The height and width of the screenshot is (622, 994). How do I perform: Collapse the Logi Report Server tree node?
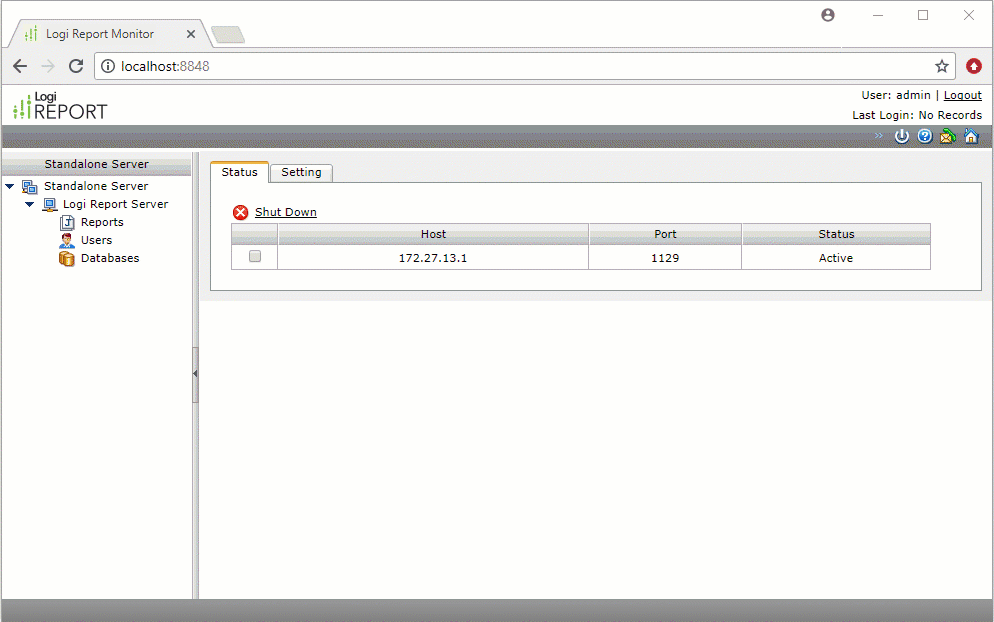[29, 204]
